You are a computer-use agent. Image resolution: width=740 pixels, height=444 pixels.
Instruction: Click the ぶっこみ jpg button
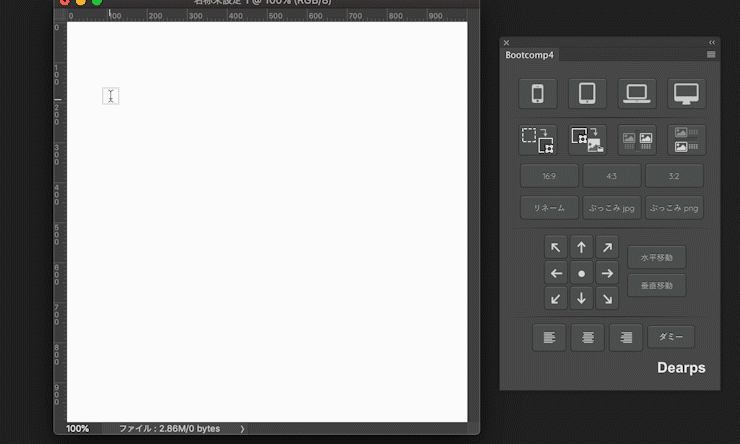pyautogui.click(x=611, y=208)
